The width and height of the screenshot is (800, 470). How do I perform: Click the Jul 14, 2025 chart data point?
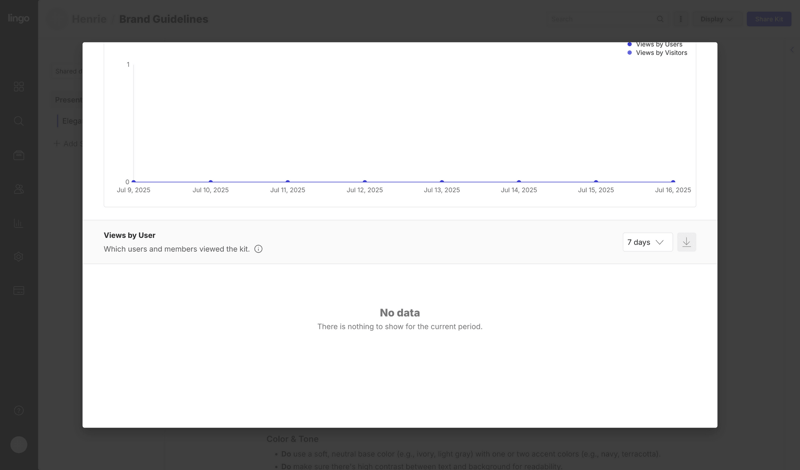[x=519, y=182]
